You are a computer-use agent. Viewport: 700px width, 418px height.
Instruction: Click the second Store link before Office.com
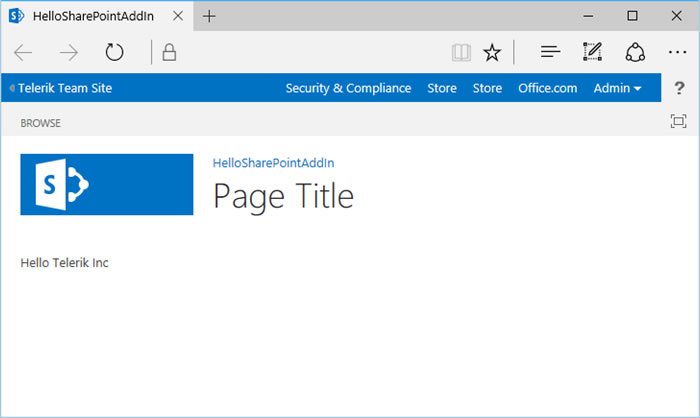click(x=487, y=88)
